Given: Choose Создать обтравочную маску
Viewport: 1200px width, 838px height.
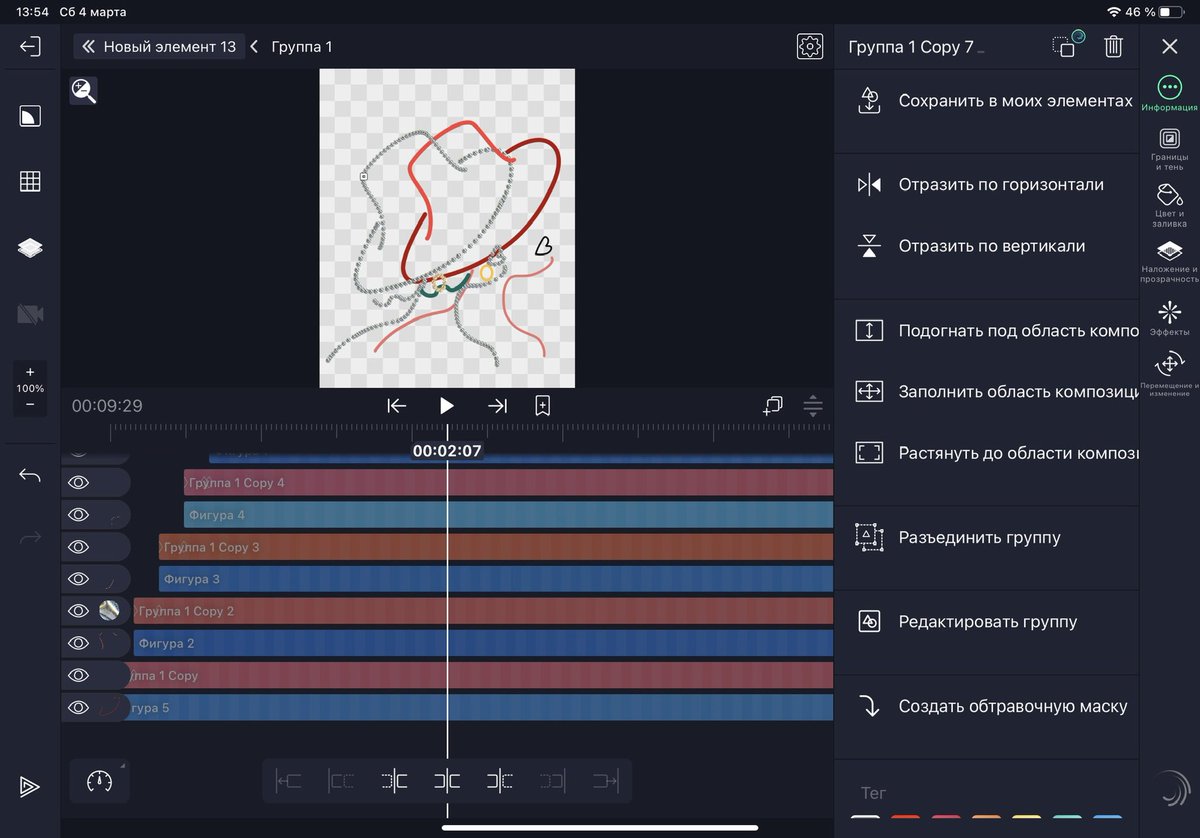Looking at the screenshot, I should pos(987,706).
